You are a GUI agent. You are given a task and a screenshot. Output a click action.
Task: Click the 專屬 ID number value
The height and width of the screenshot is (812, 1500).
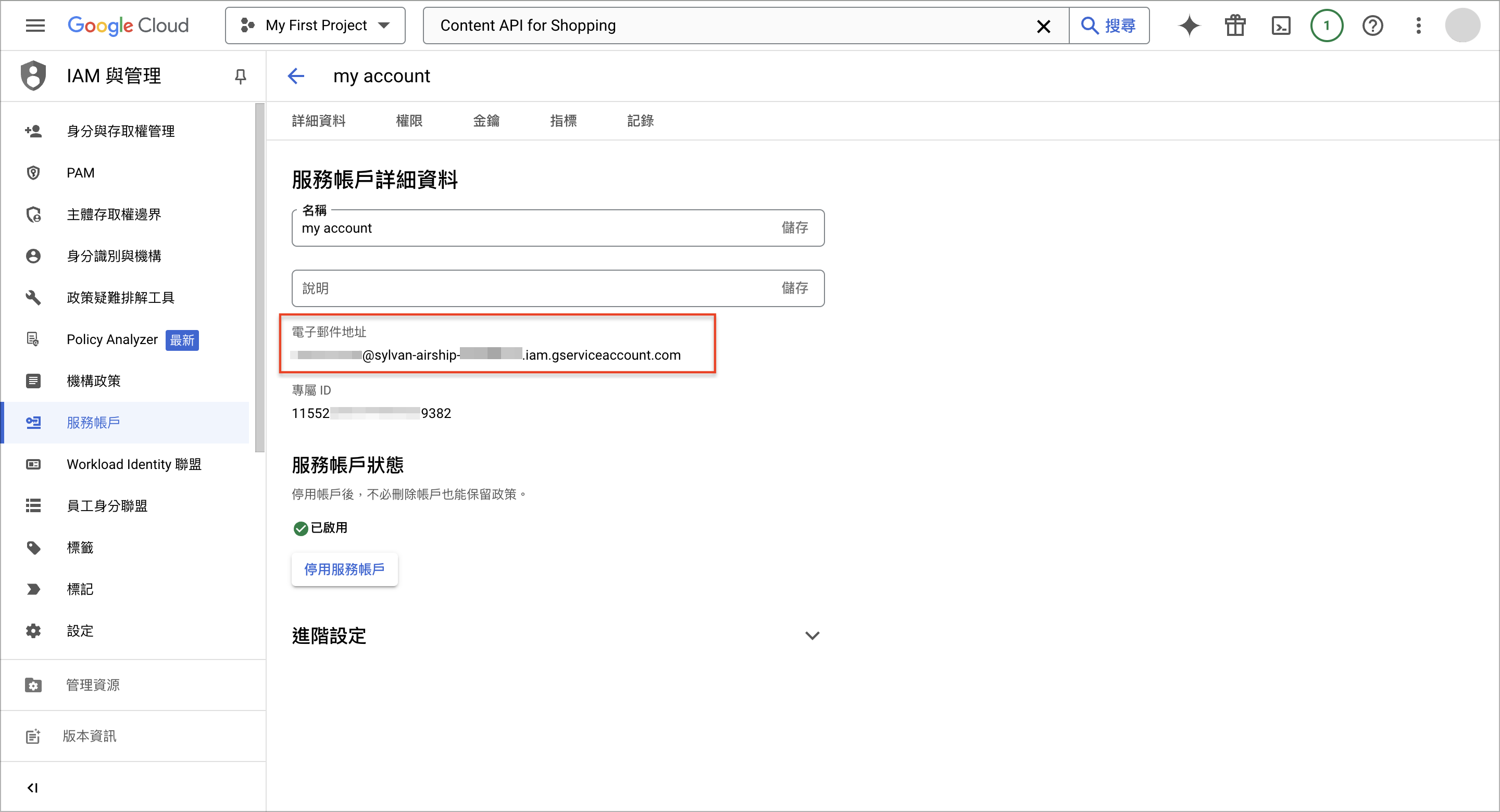point(371,413)
